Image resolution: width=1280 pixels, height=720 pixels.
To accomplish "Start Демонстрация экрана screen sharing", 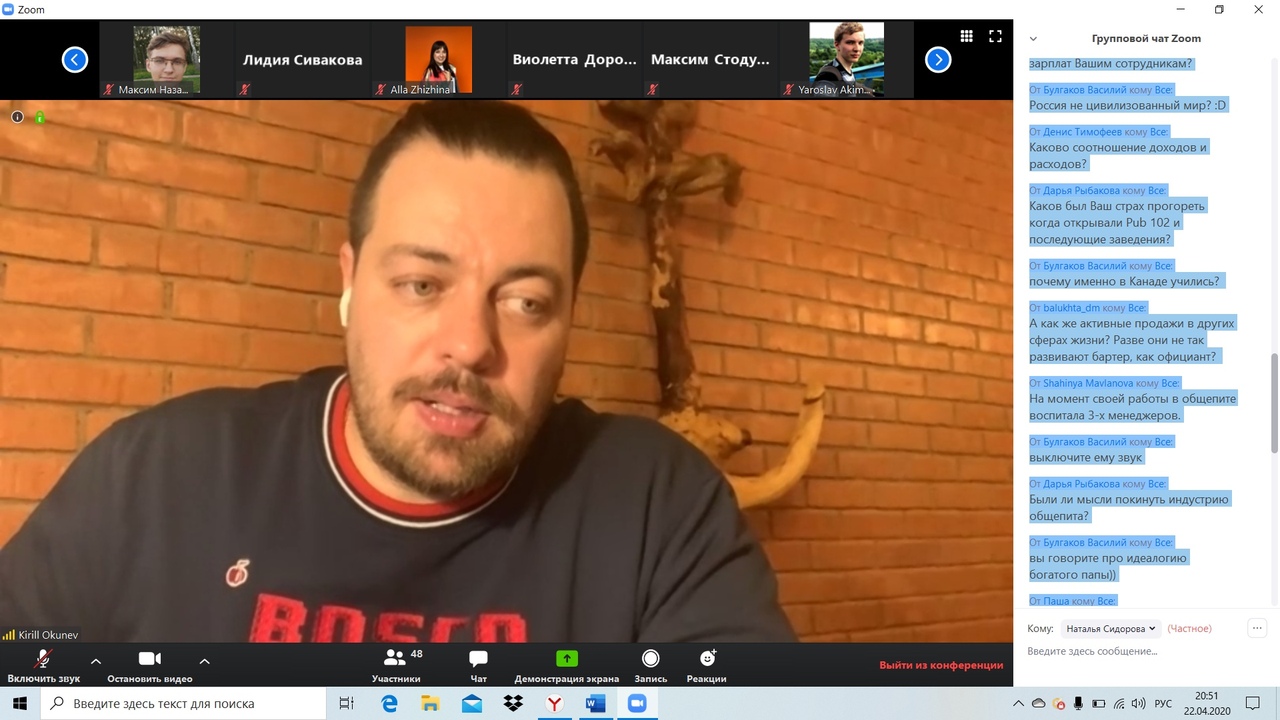I will coord(567,665).
